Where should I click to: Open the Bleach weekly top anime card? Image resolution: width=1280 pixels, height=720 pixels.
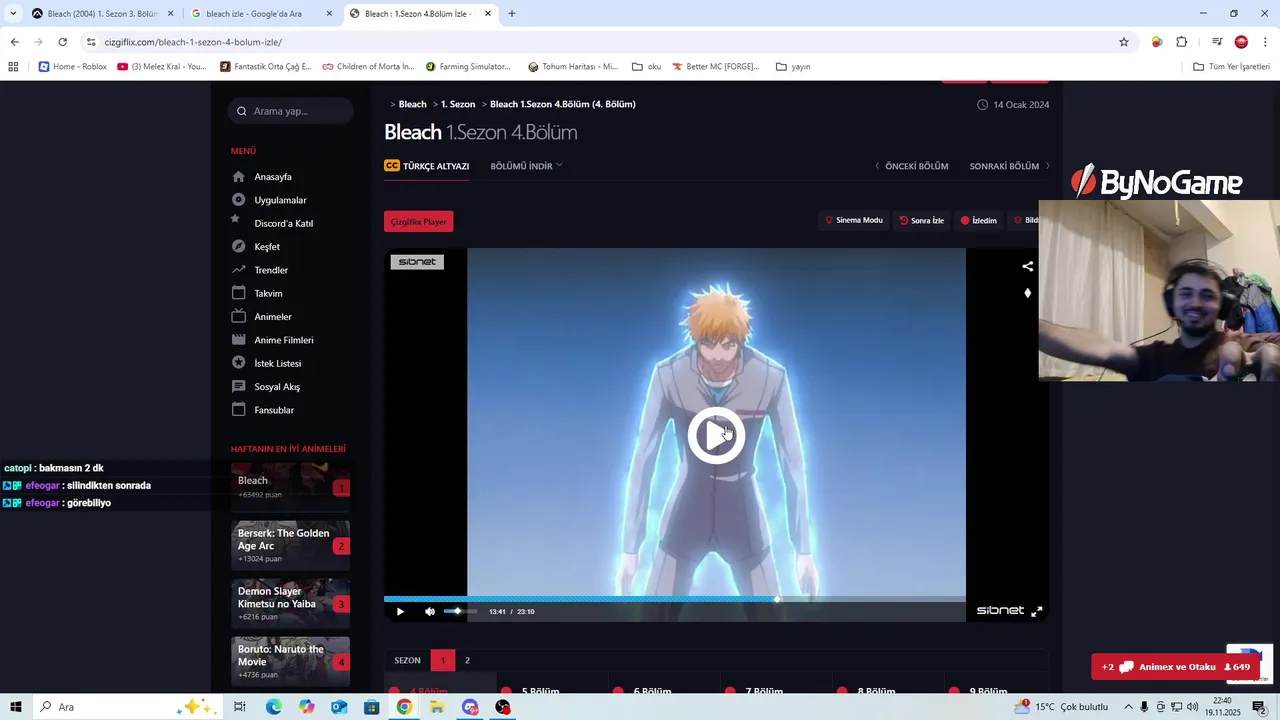pos(290,487)
